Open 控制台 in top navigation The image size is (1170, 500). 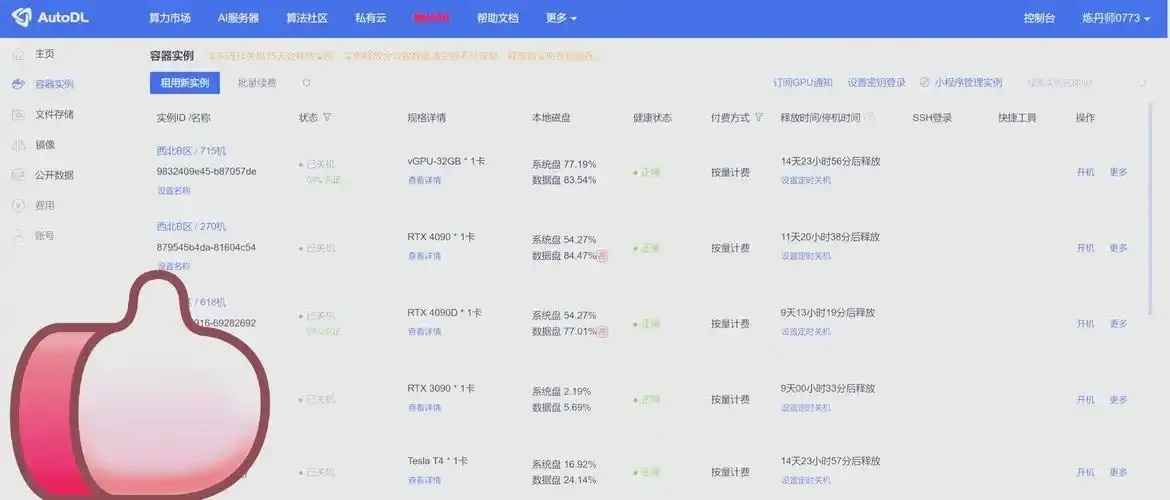[1039, 18]
